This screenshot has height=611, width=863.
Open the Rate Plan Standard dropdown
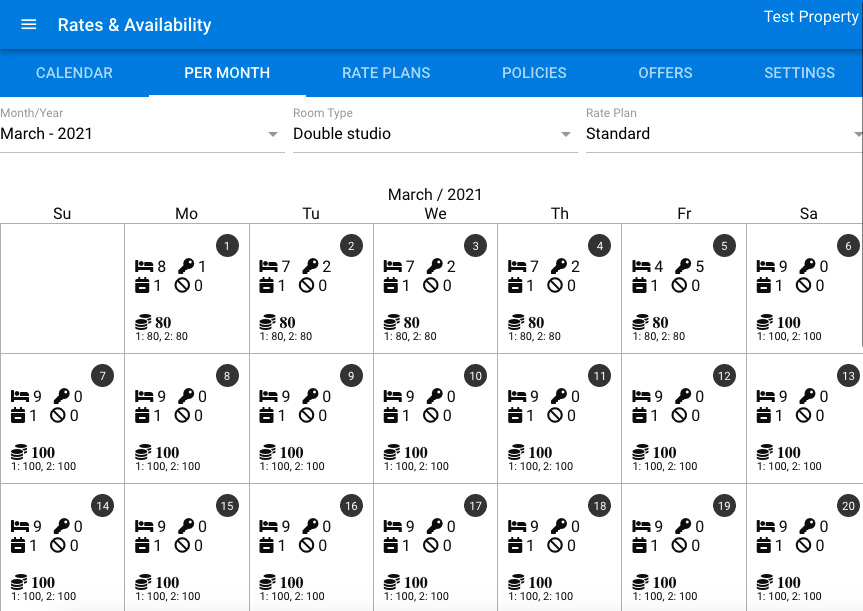click(724, 134)
